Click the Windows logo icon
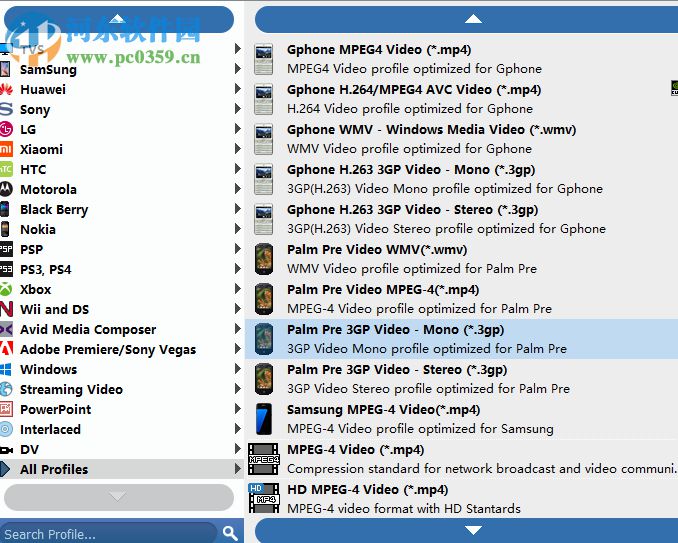 click(x=6, y=369)
